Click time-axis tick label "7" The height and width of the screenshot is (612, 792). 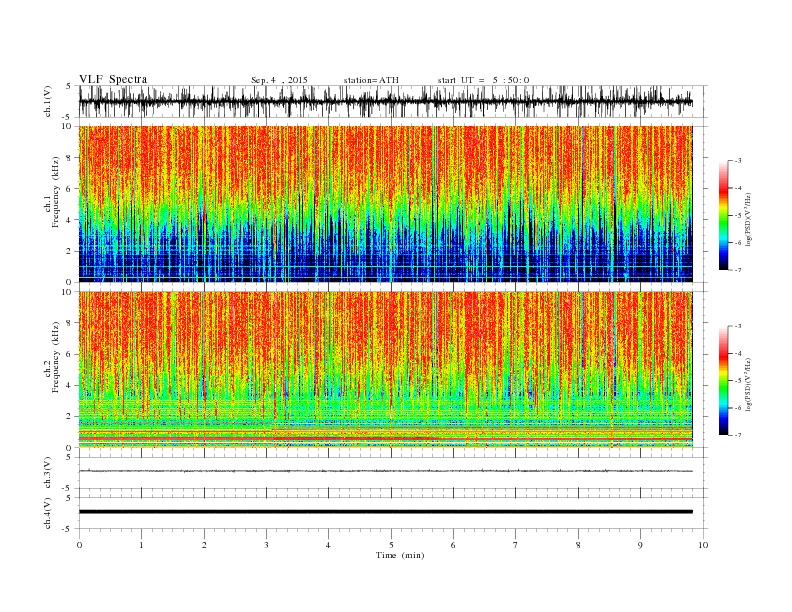[516, 545]
